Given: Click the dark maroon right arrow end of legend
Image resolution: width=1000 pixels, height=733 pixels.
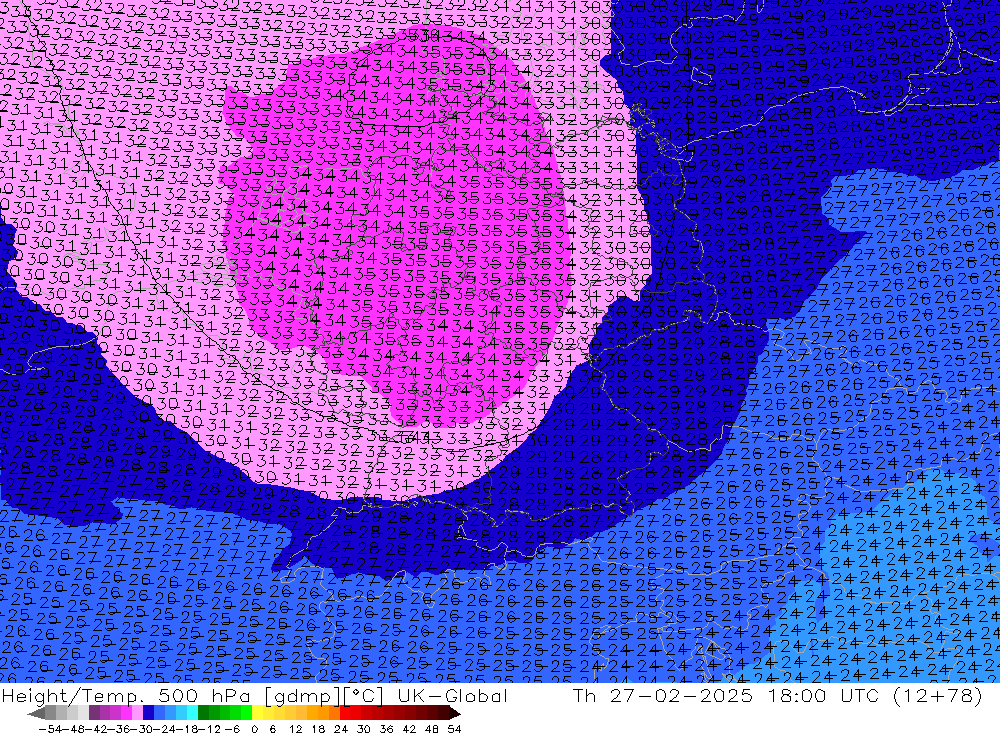Looking at the screenshot, I should [454, 713].
